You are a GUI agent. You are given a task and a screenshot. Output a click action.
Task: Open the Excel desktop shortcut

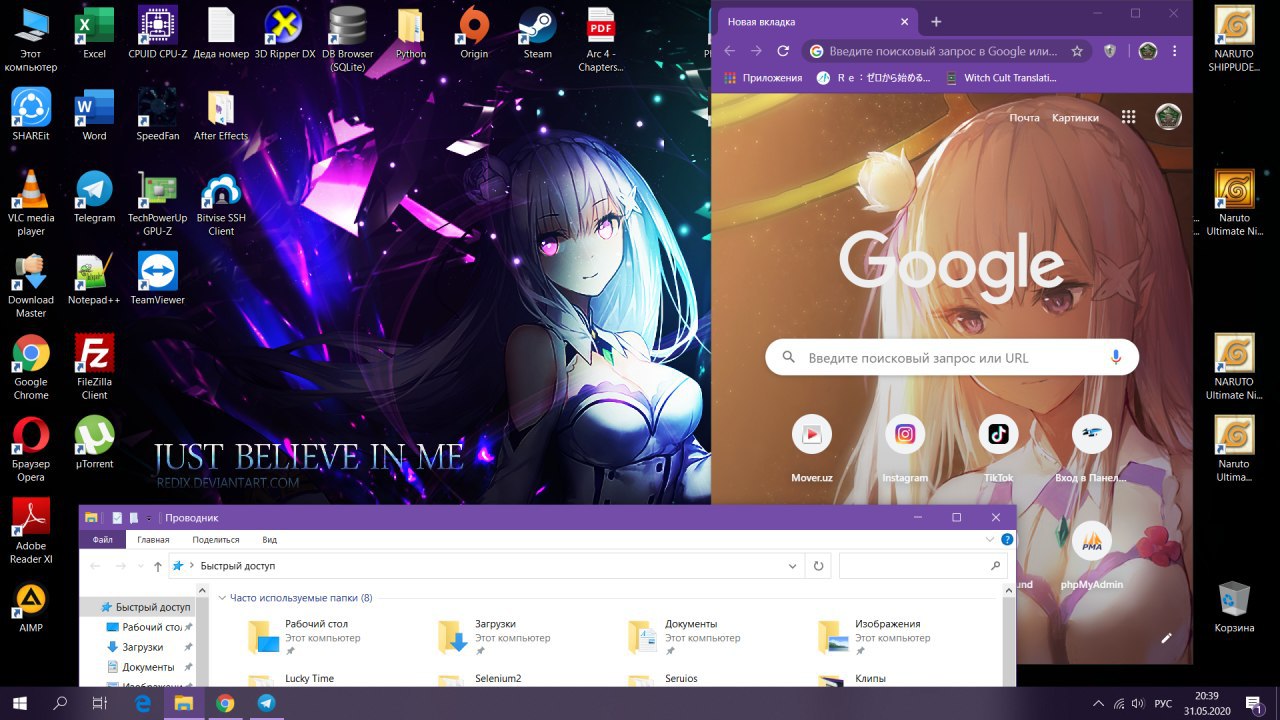(x=94, y=34)
